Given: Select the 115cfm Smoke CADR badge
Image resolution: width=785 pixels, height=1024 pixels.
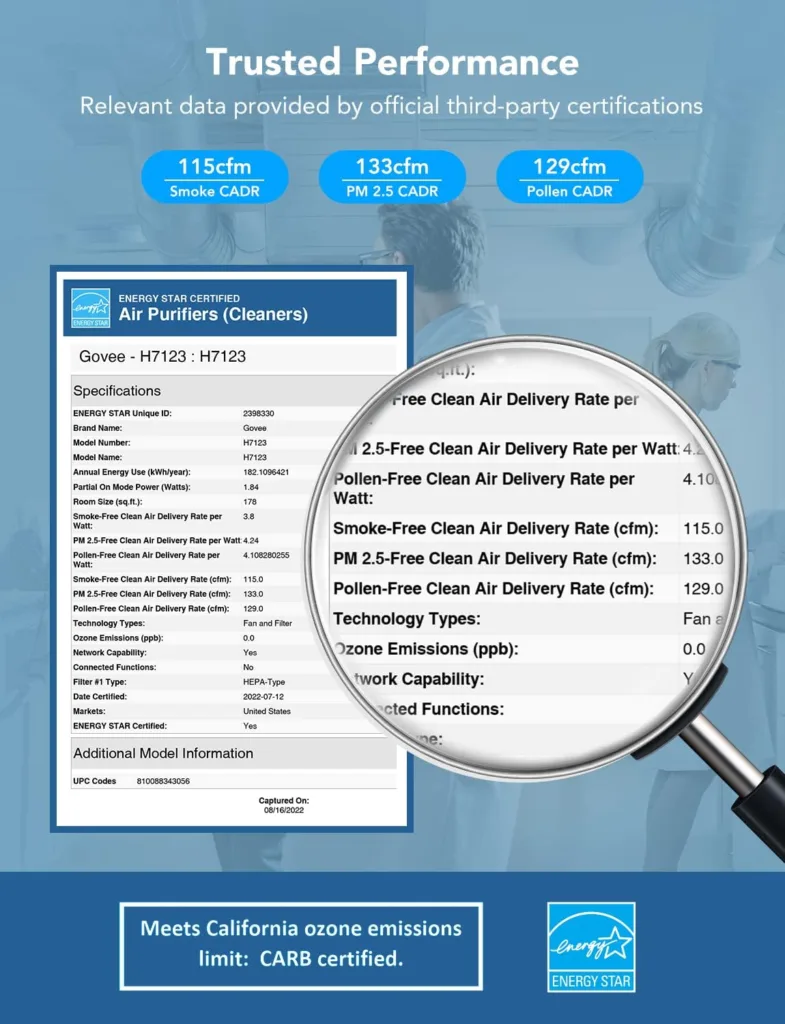Looking at the screenshot, I should (214, 177).
